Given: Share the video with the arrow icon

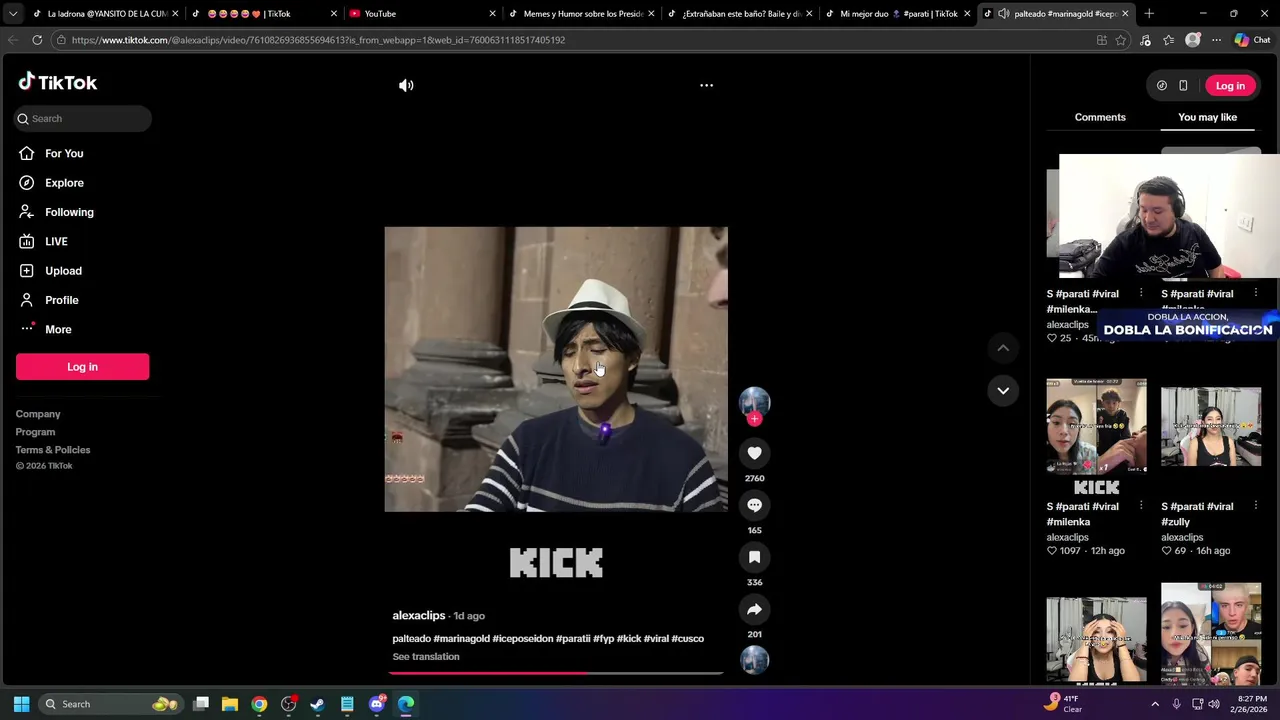Looking at the screenshot, I should 754,609.
